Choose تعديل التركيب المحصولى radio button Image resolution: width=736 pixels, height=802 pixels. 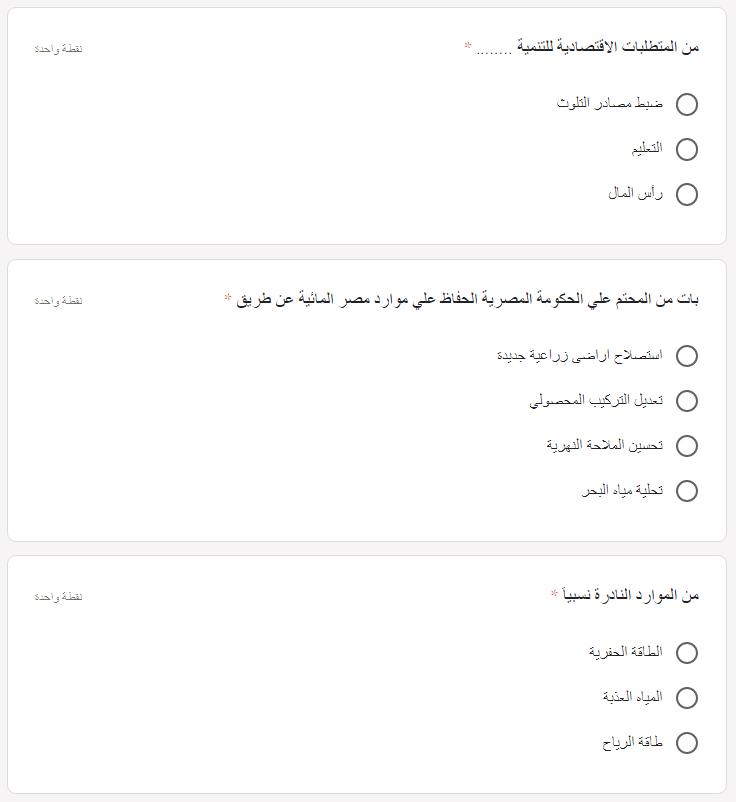(x=686, y=400)
